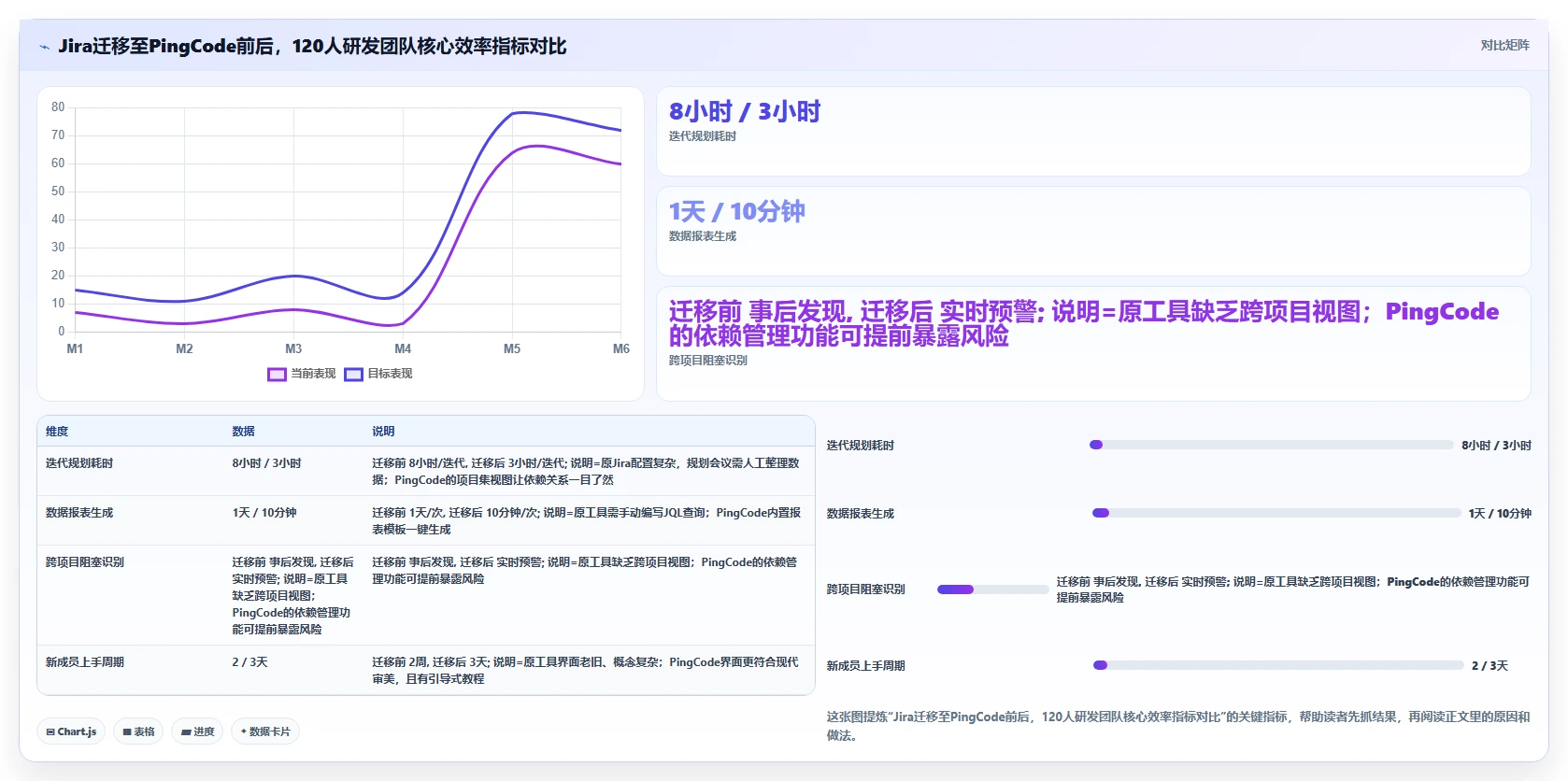Click the 新成员上手周期 progress bar
1568x781 pixels.
[x=1277, y=665]
